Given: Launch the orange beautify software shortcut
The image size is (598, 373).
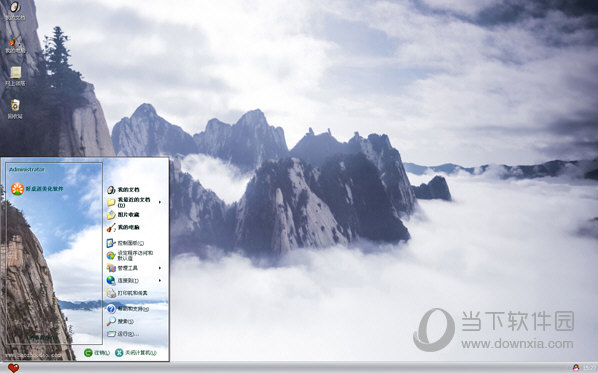Looking at the screenshot, I should click(37, 189).
